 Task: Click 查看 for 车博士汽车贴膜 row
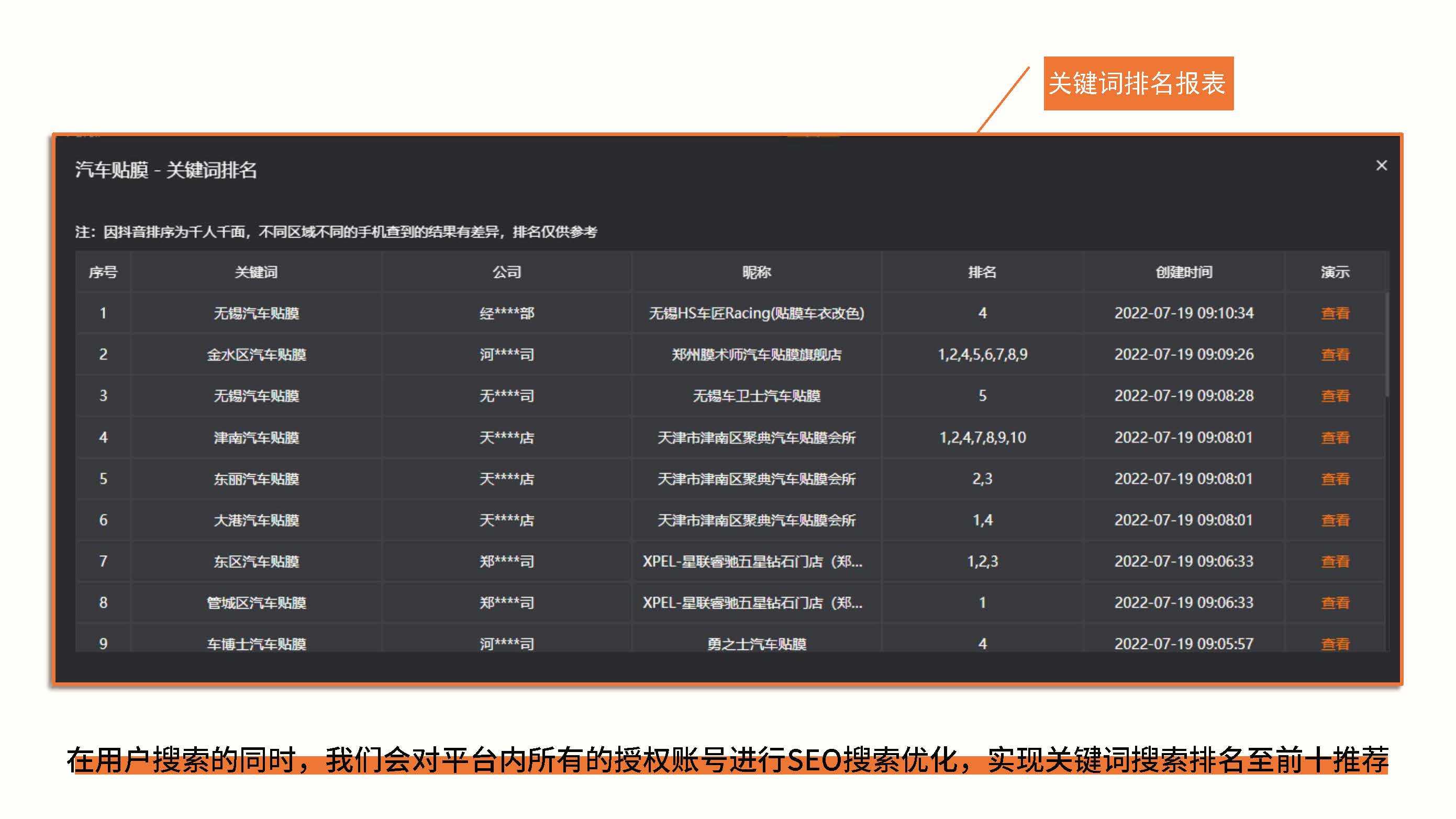(1335, 644)
